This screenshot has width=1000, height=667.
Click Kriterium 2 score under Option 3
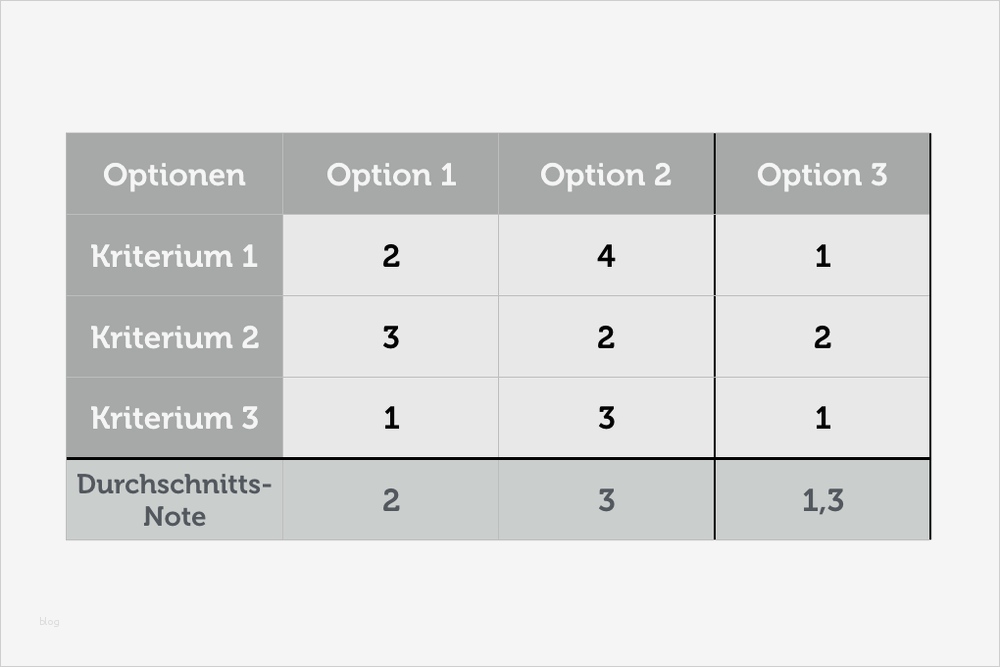tap(822, 337)
